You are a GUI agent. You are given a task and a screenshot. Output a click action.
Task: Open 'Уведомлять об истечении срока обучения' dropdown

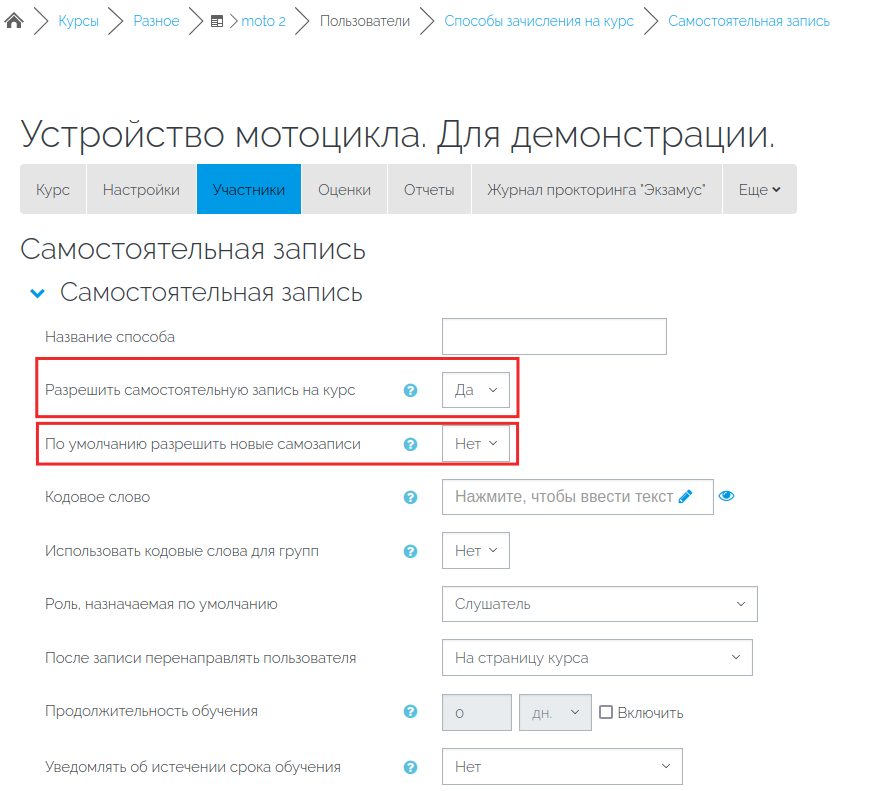[562, 767]
